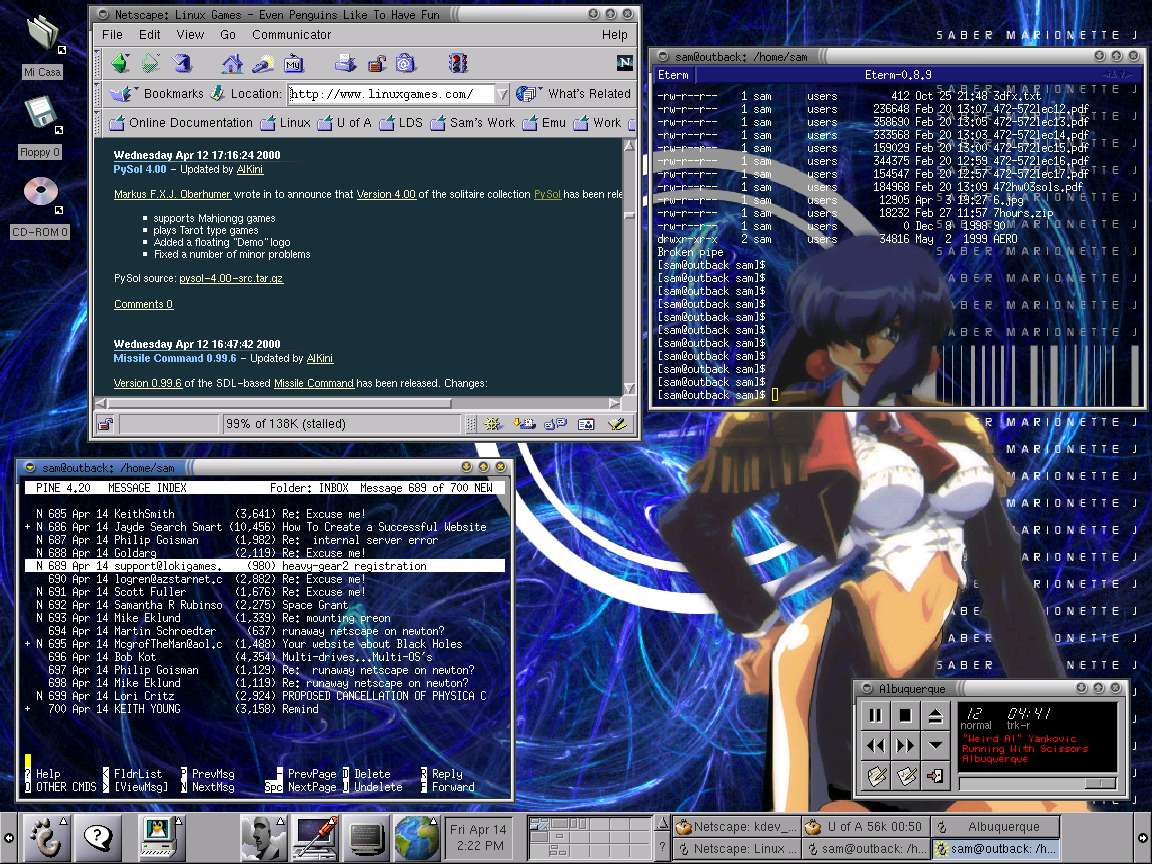Viewport: 1152px width, 864px height.
Task: Click the pysol-4.00-src.tar.gz download link
Action: (231, 278)
